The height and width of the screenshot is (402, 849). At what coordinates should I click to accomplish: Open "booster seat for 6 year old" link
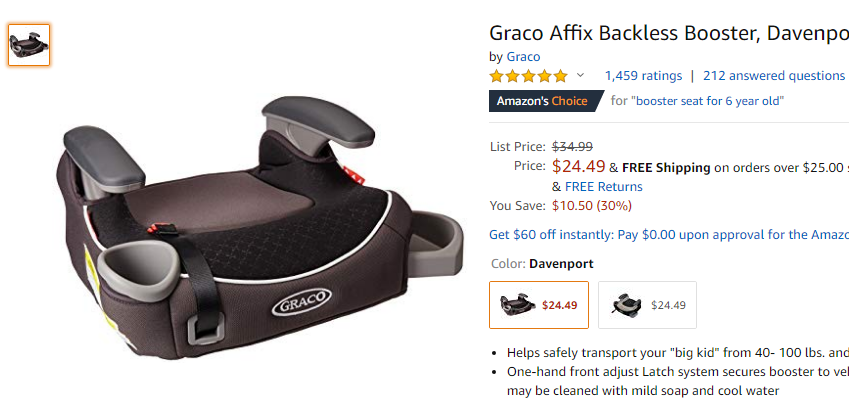[708, 101]
